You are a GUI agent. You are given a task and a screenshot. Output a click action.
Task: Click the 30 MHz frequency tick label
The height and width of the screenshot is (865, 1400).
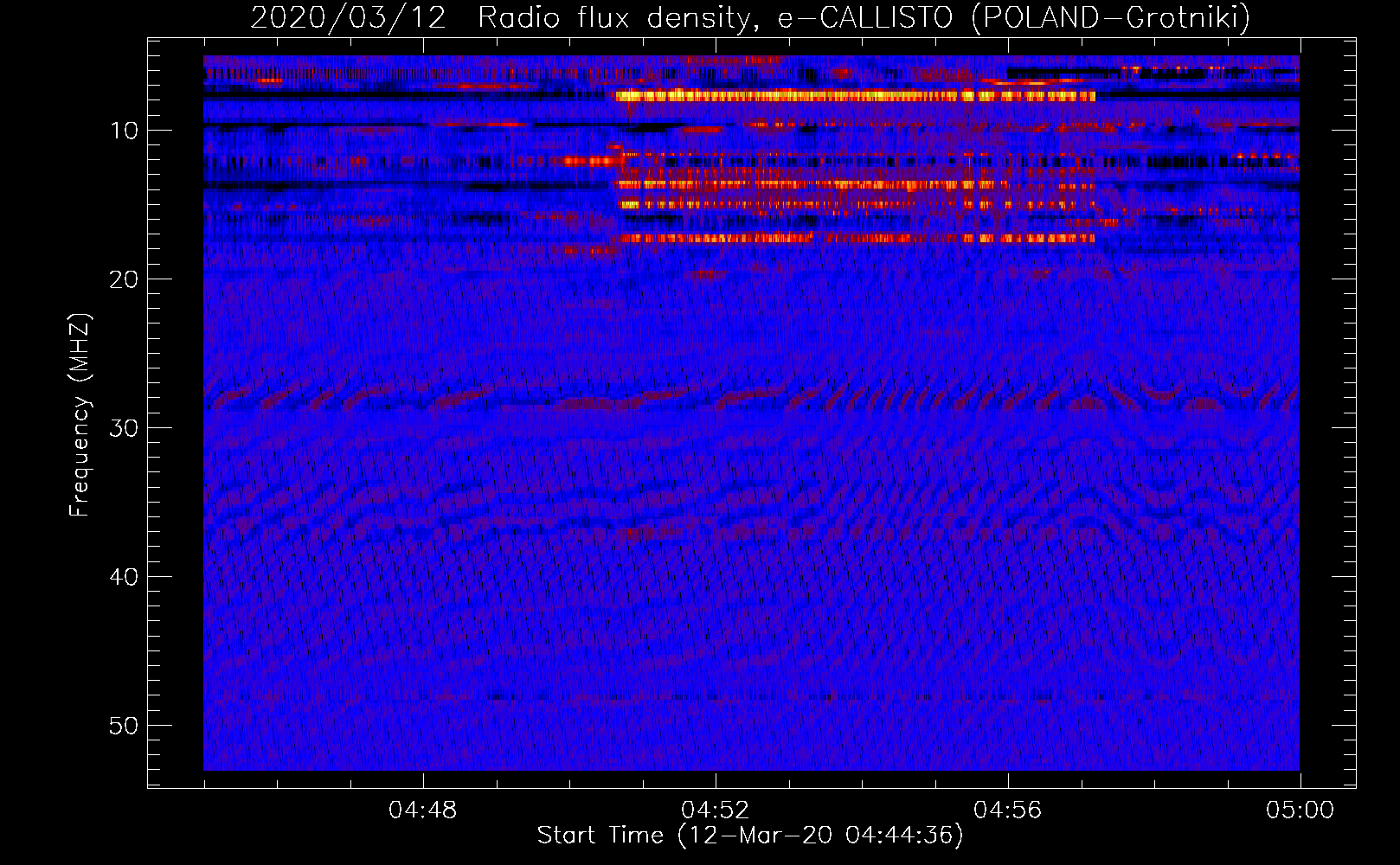click(x=125, y=428)
